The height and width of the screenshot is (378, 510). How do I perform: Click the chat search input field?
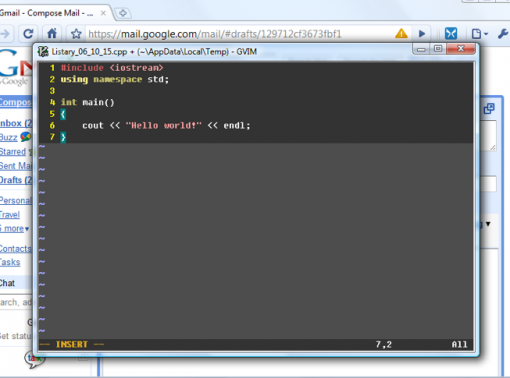[16, 302]
